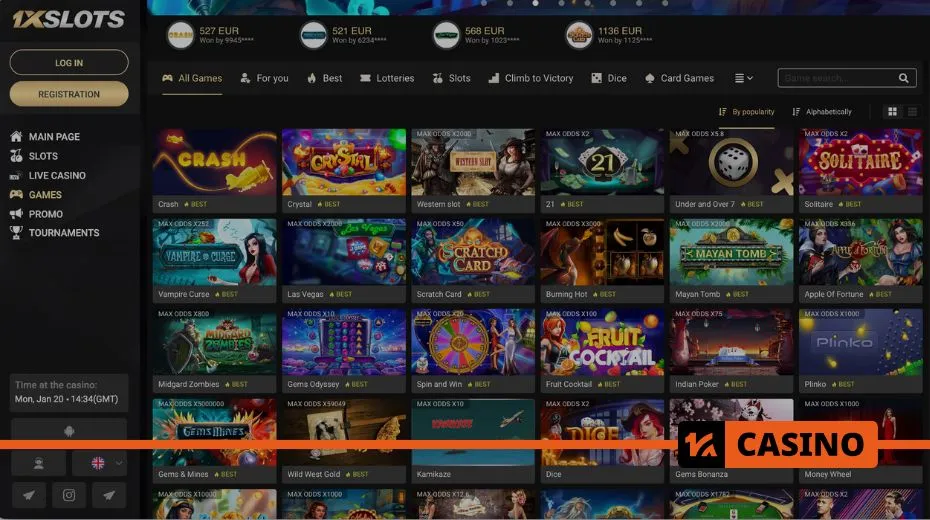The image size is (930, 520).
Task: Open the Burning Hot game
Action: tap(602, 260)
